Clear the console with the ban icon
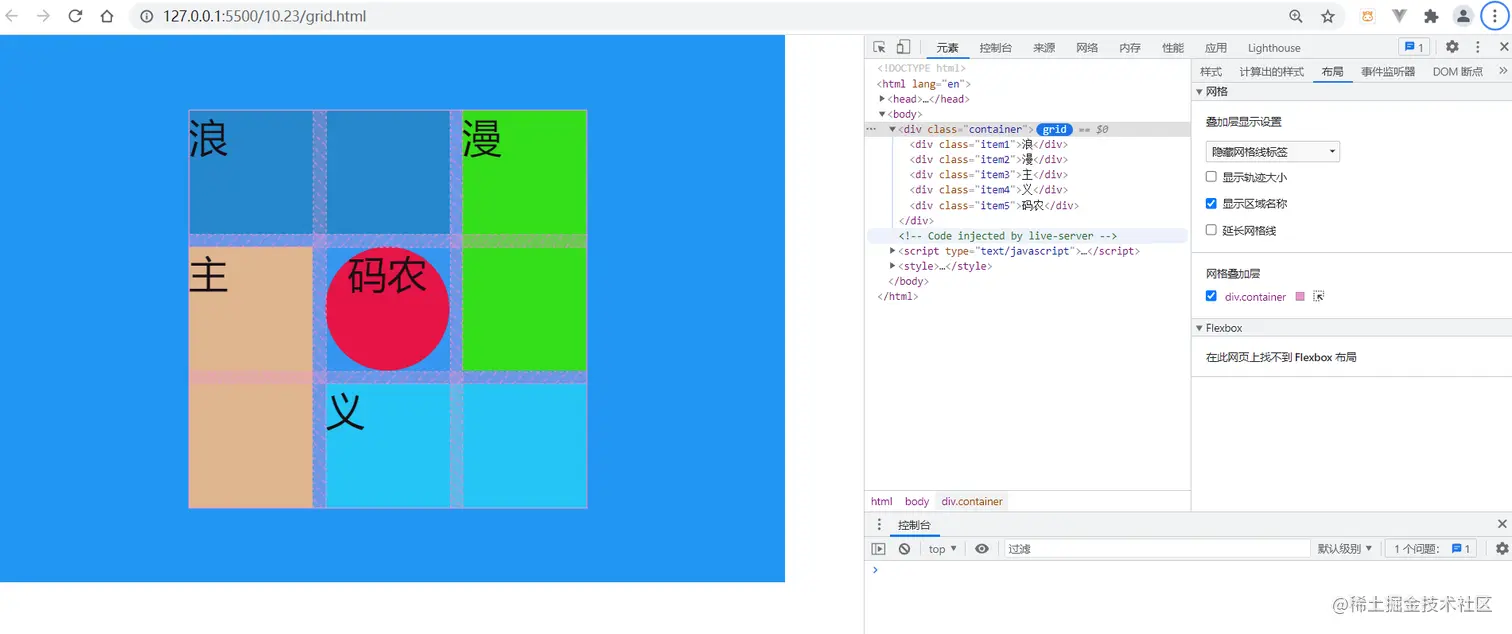 [904, 549]
